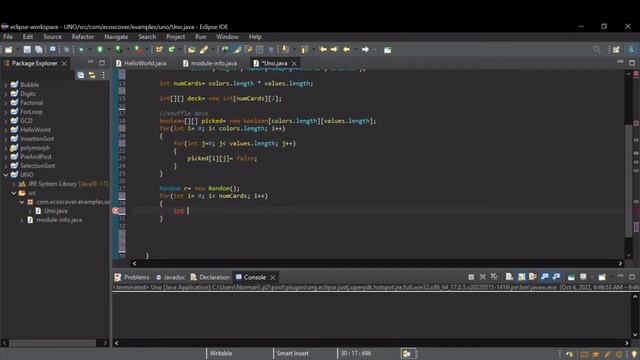Open the Window menu
This screenshot has width=640, height=360.
pyautogui.click(x=227, y=37)
